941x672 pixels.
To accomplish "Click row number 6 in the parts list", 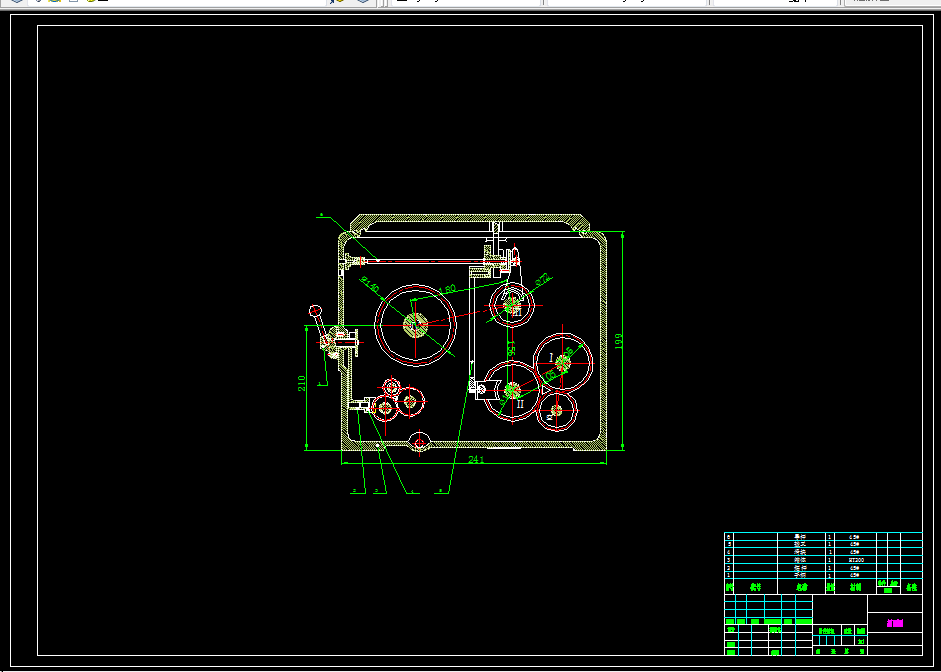I will click(x=729, y=536).
